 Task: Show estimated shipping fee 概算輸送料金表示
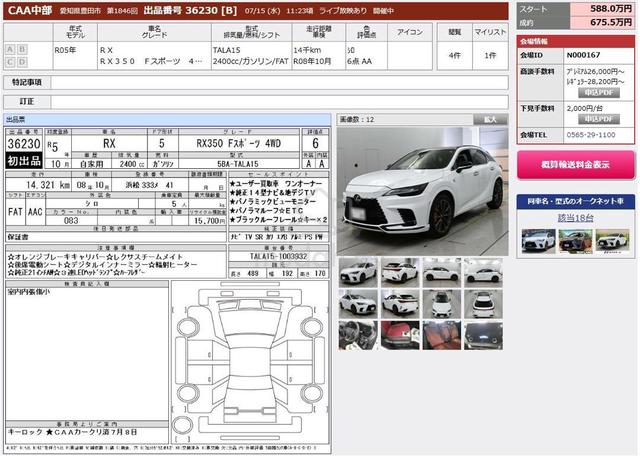point(576,165)
